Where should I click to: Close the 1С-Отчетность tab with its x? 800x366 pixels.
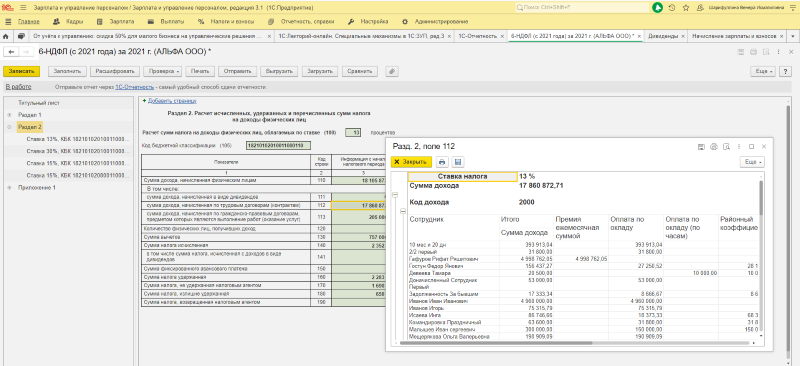click(502, 37)
